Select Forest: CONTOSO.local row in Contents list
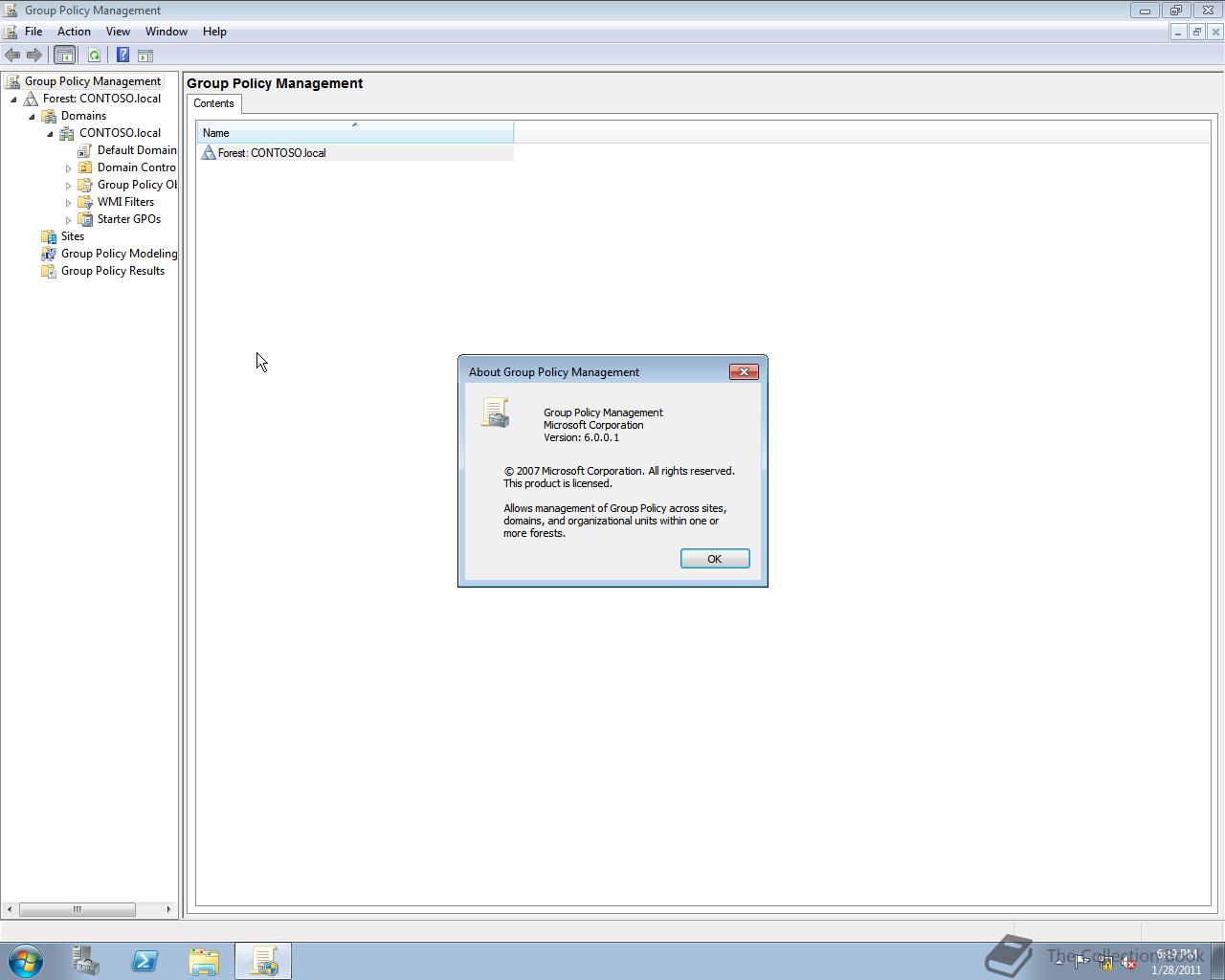 (x=355, y=153)
